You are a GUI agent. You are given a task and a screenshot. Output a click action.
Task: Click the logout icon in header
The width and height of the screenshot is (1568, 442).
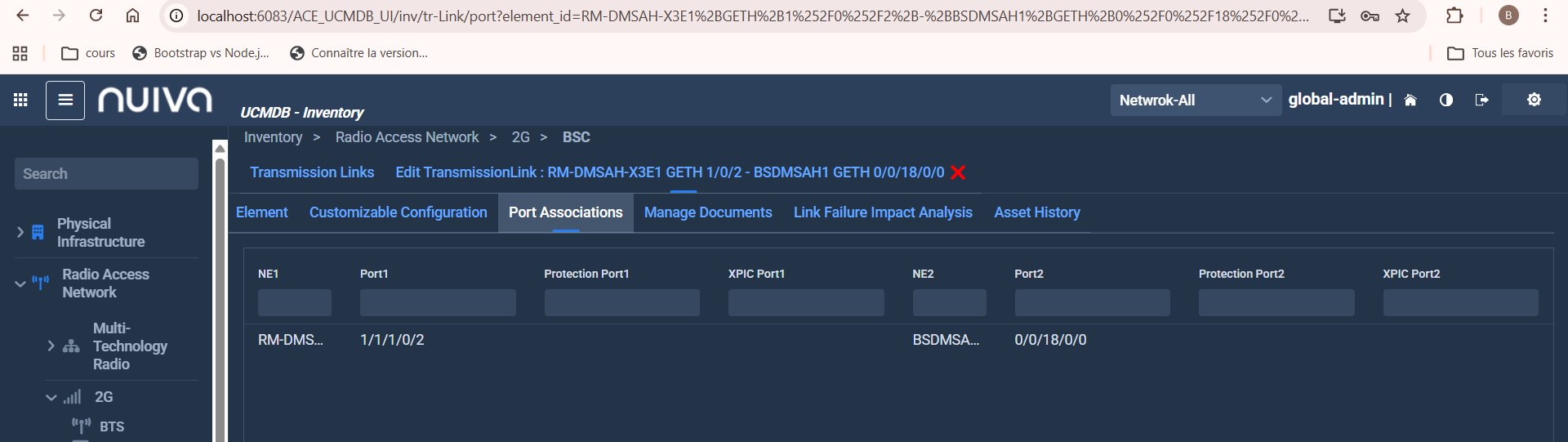coord(1482,100)
